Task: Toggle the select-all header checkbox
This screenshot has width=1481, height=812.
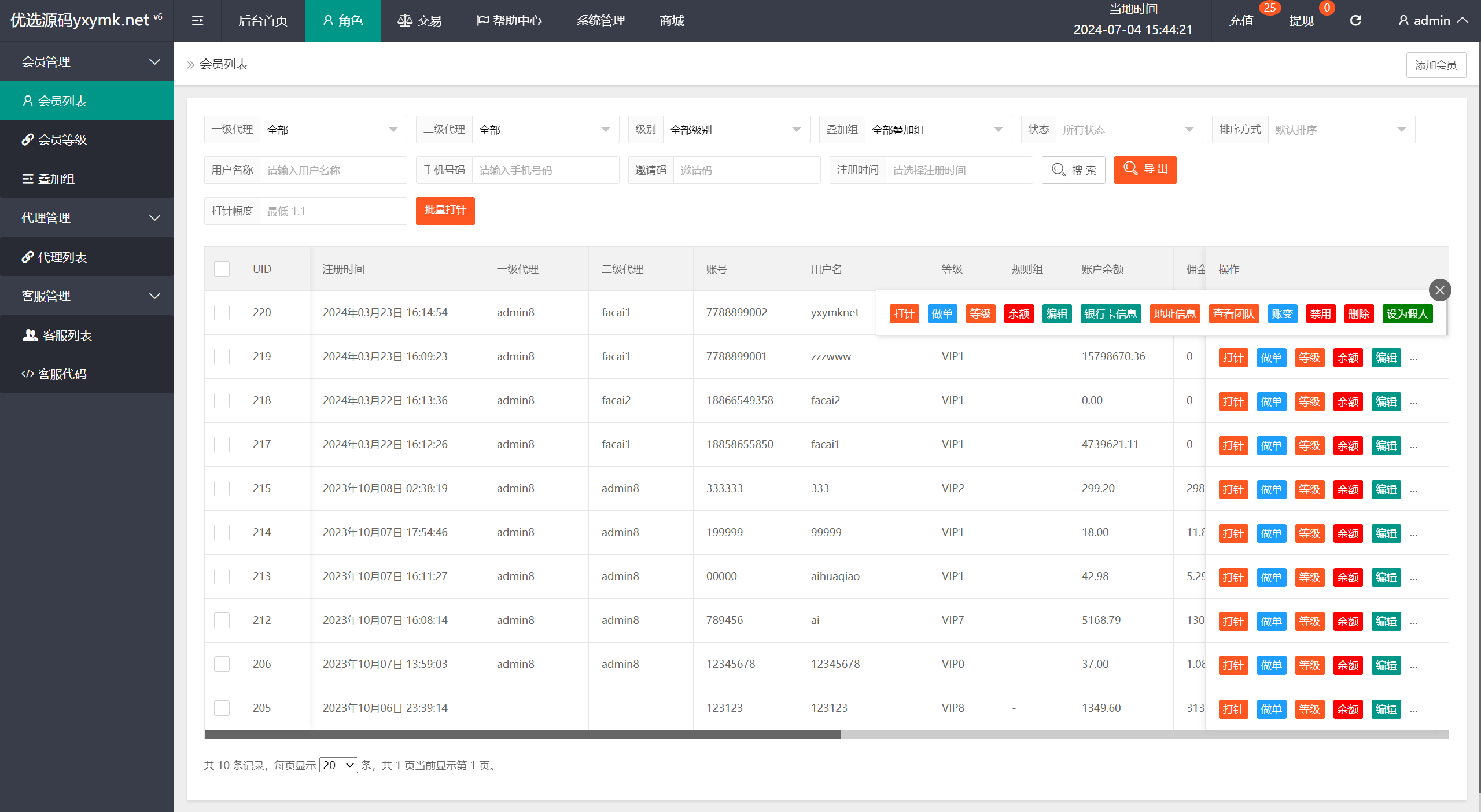Action: point(222,269)
